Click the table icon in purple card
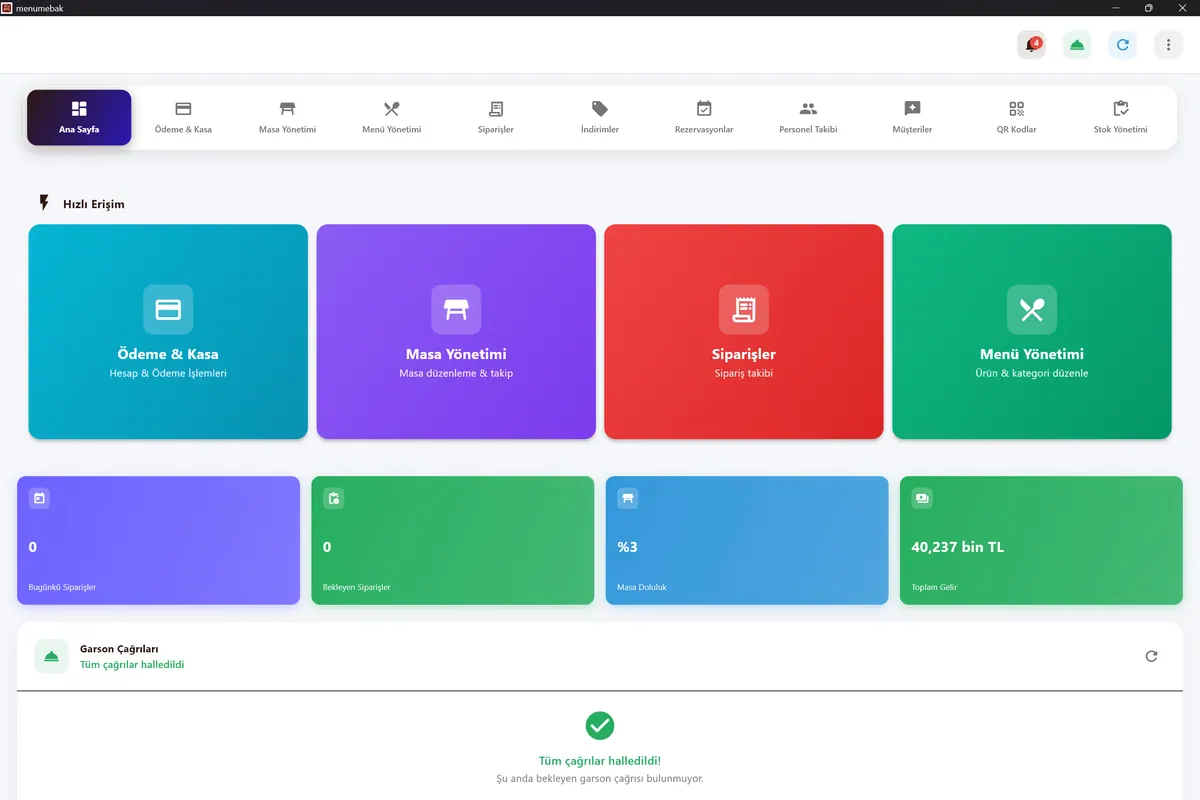This screenshot has height=800, width=1200. [456, 310]
